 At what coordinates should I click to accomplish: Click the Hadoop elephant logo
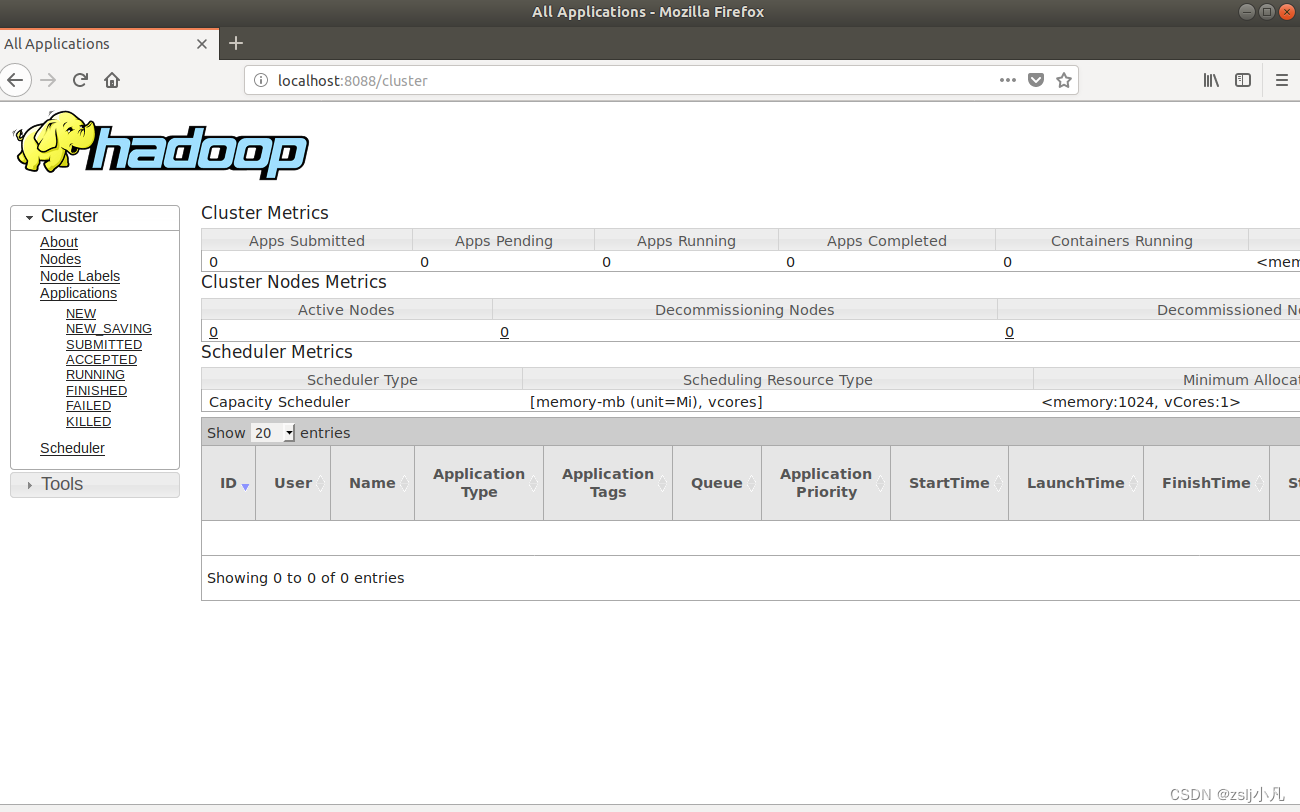pos(161,145)
